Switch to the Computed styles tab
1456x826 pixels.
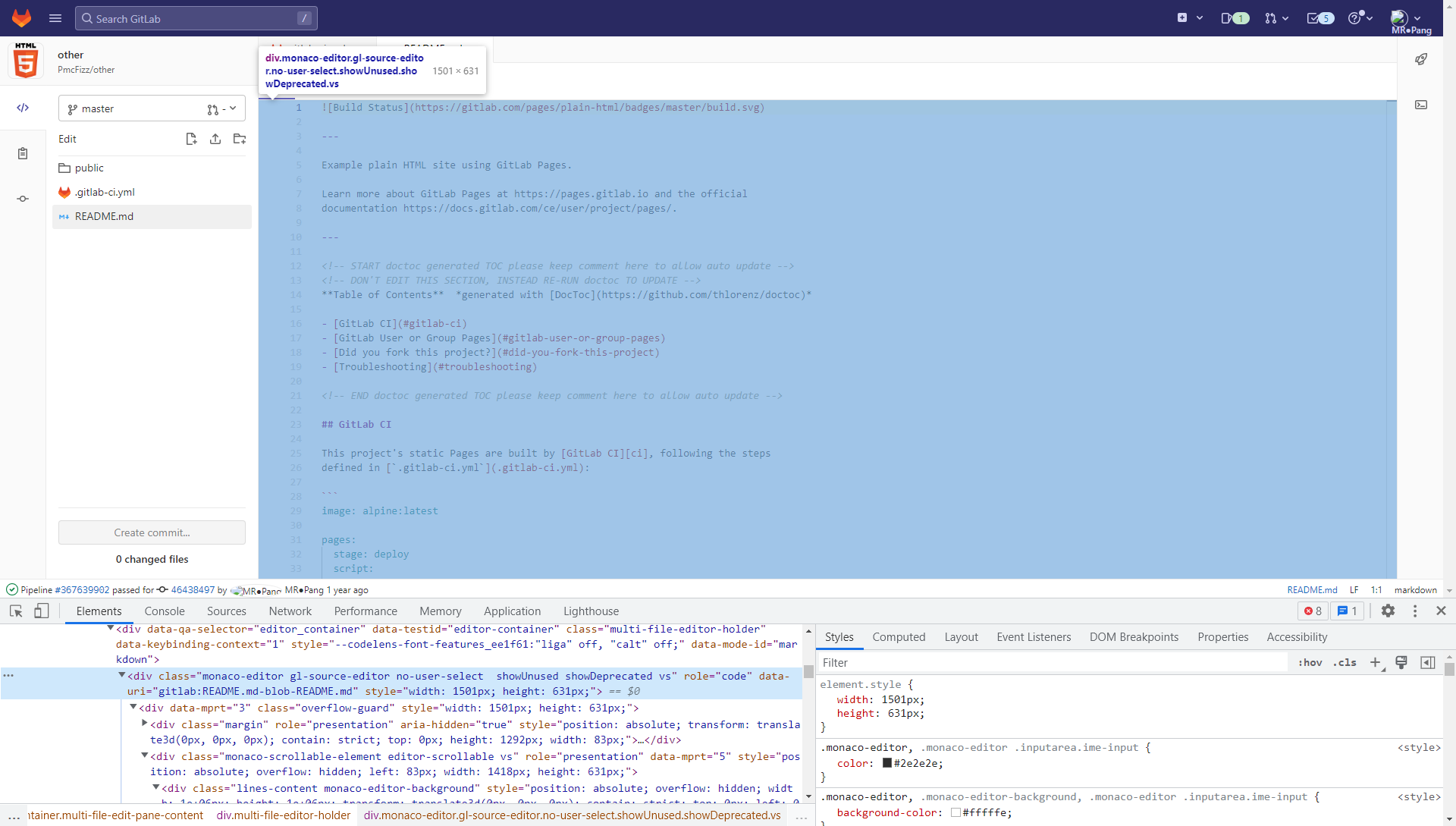click(899, 637)
